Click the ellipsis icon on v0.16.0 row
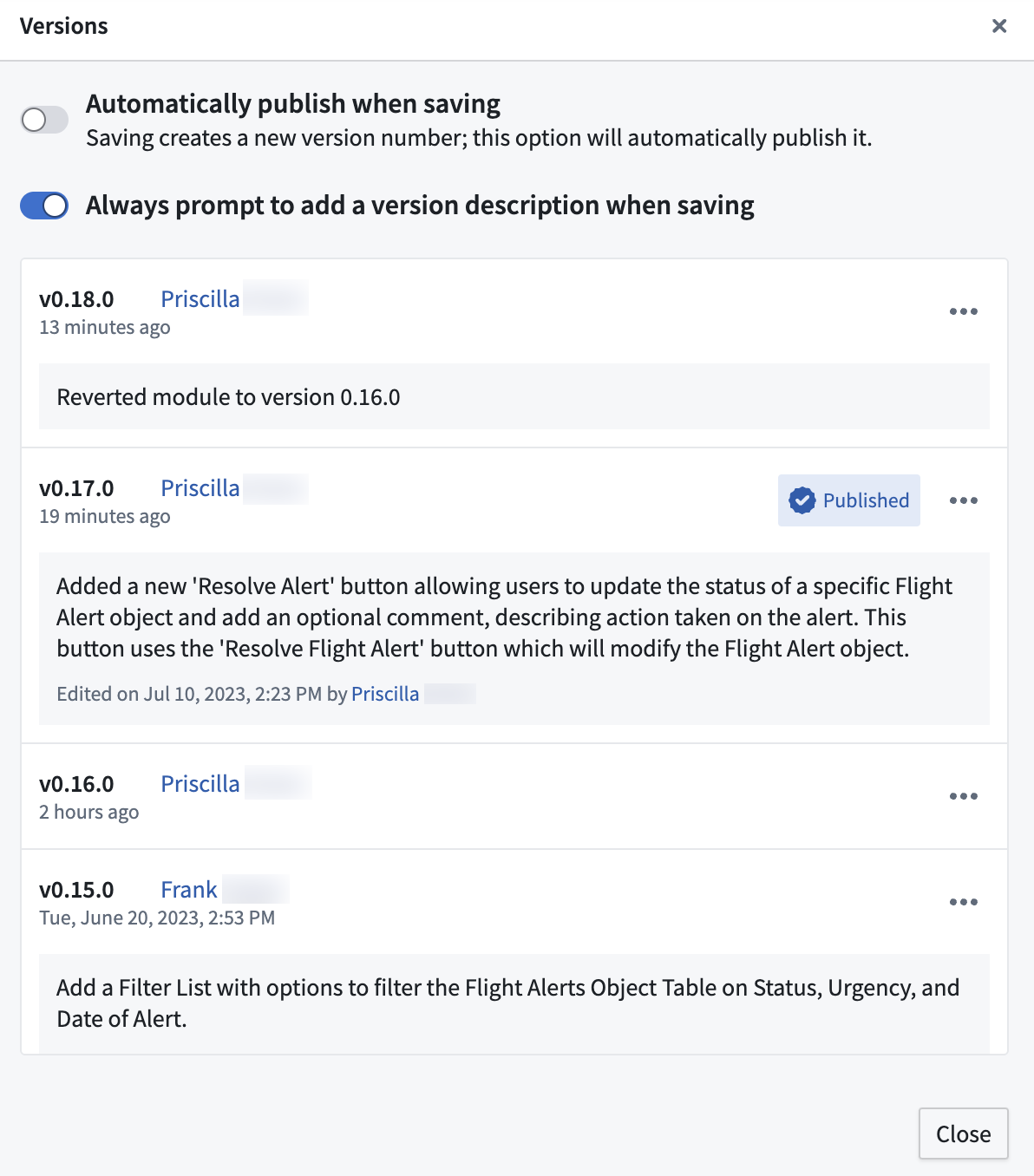Image resolution: width=1034 pixels, height=1176 pixels. (963, 796)
